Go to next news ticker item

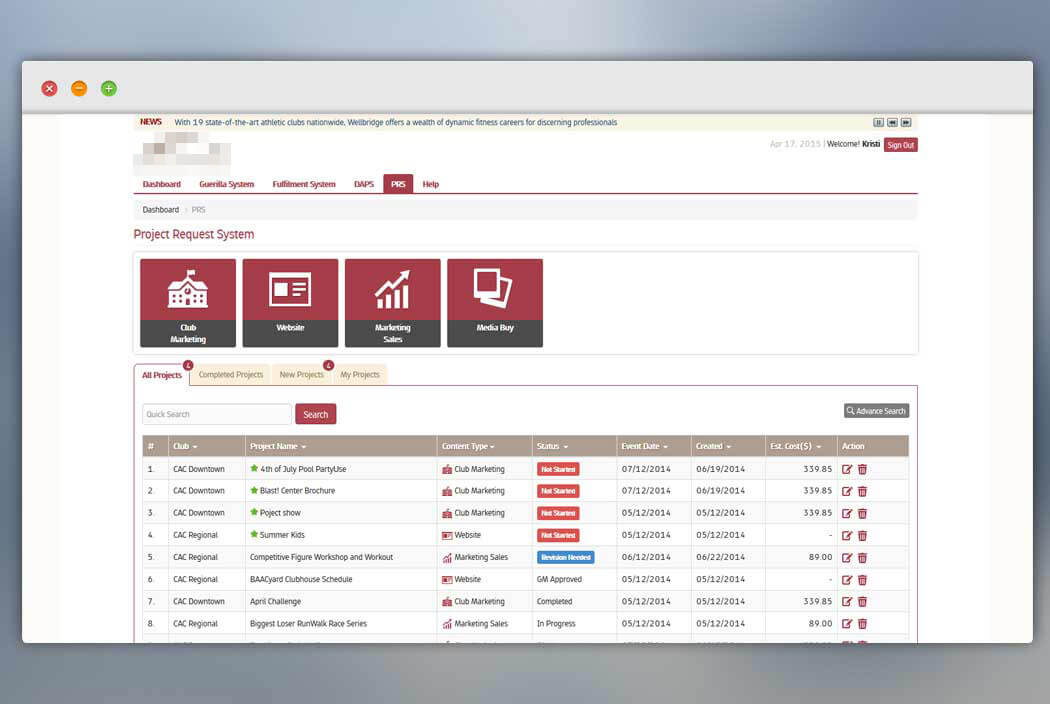(x=906, y=123)
